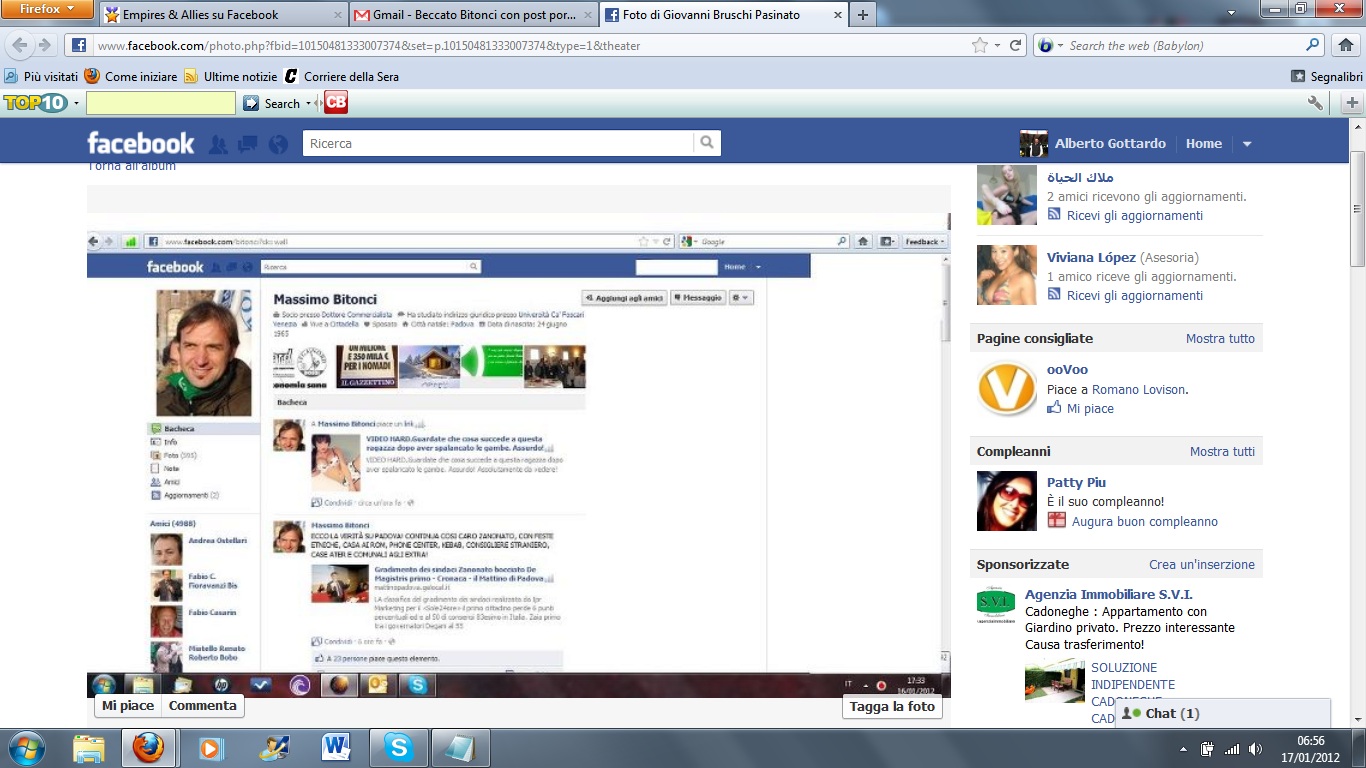Image resolution: width=1366 pixels, height=768 pixels.
Task: Click Agenzia Immobiliare S.V.I. logo
Action: [x=996, y=604]
